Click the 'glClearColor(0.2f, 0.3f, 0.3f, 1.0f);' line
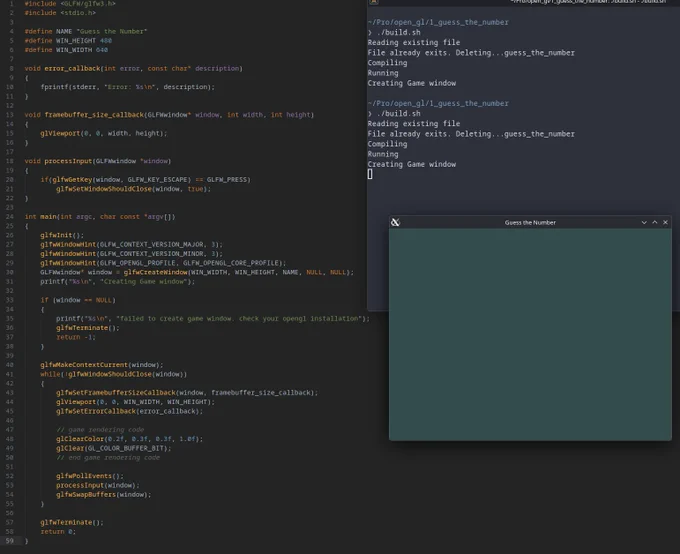Viewport: 680px width, 554px height. tap(129, 439)
